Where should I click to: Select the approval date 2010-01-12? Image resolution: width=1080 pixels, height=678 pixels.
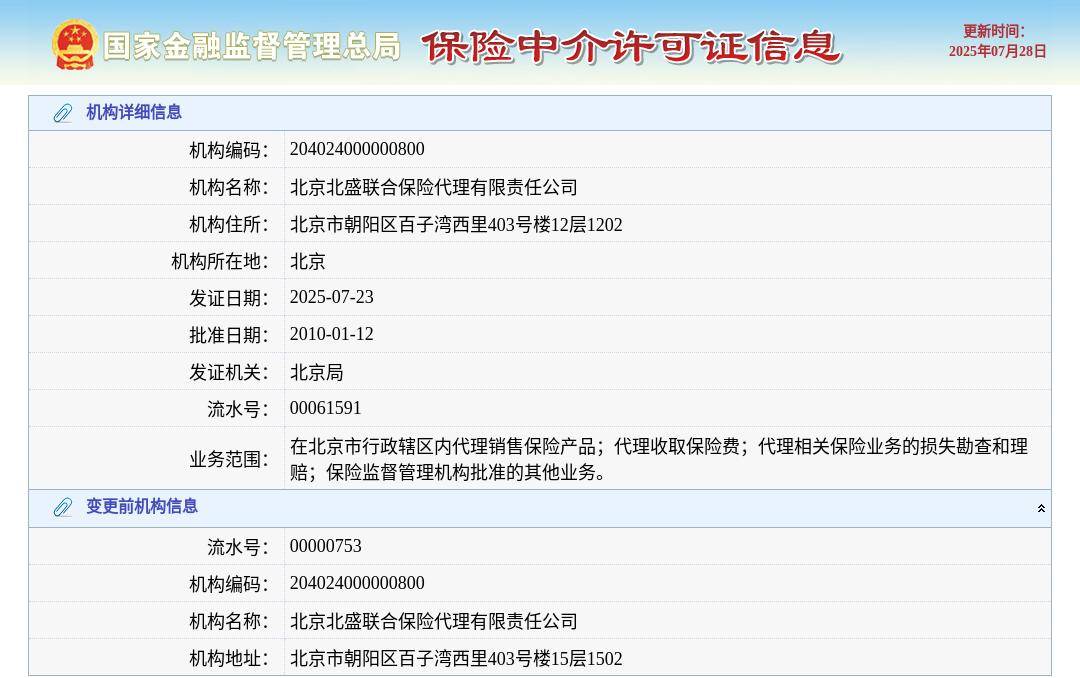(331, 334)
